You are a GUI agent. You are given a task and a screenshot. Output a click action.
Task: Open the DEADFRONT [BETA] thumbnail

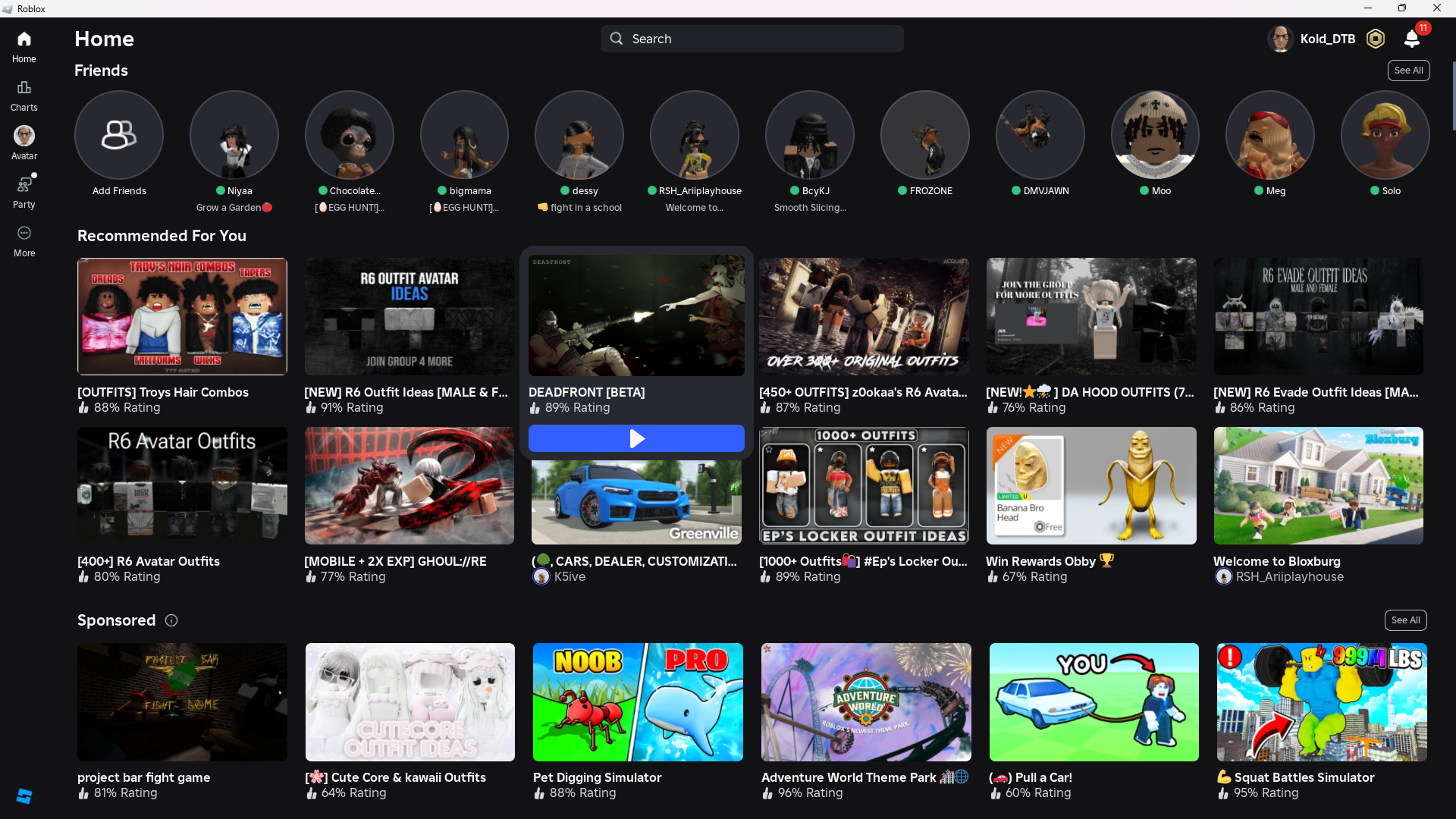click(x=636, y=315)
